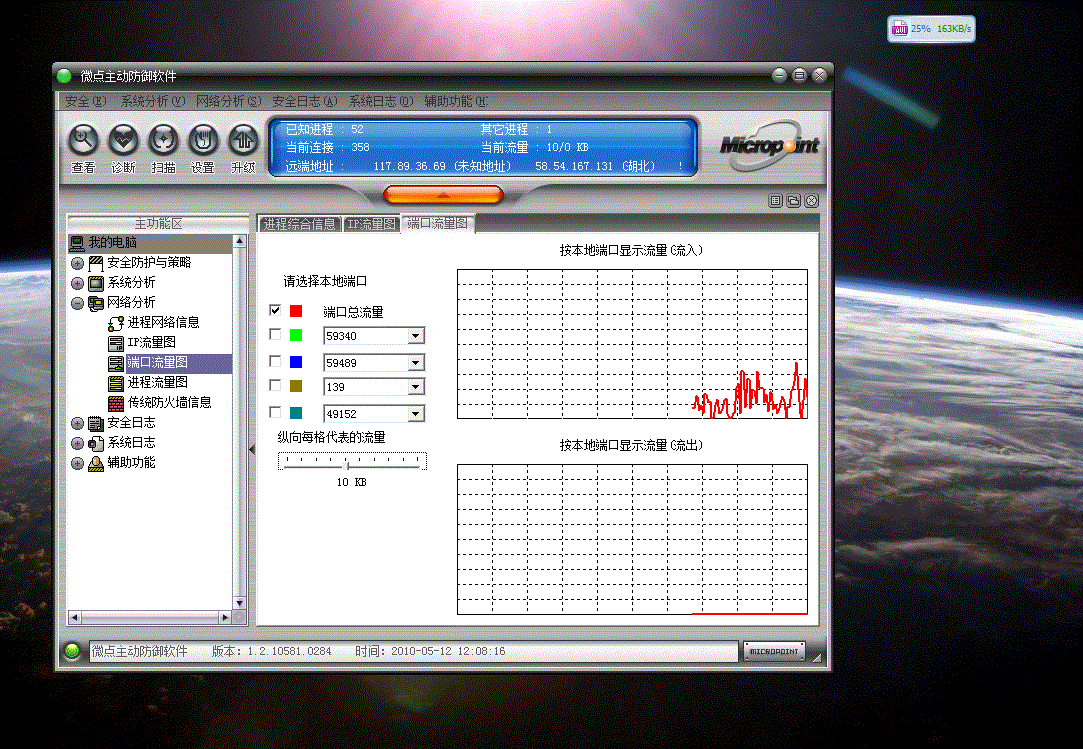Image resolution: width=1083 pixels, height=749 pixels.
Task: Open 进程网络信息 in the tree
Action: click(163, 322)
